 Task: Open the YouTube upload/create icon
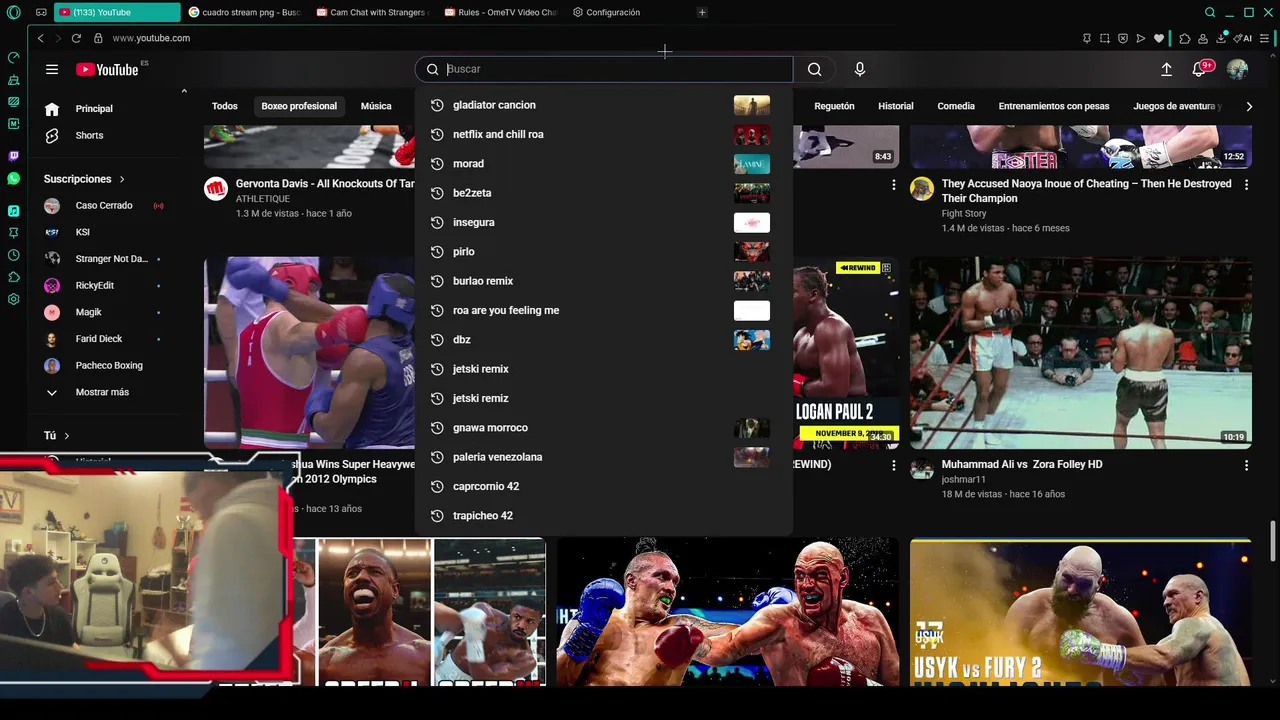tap(1166, 69)
